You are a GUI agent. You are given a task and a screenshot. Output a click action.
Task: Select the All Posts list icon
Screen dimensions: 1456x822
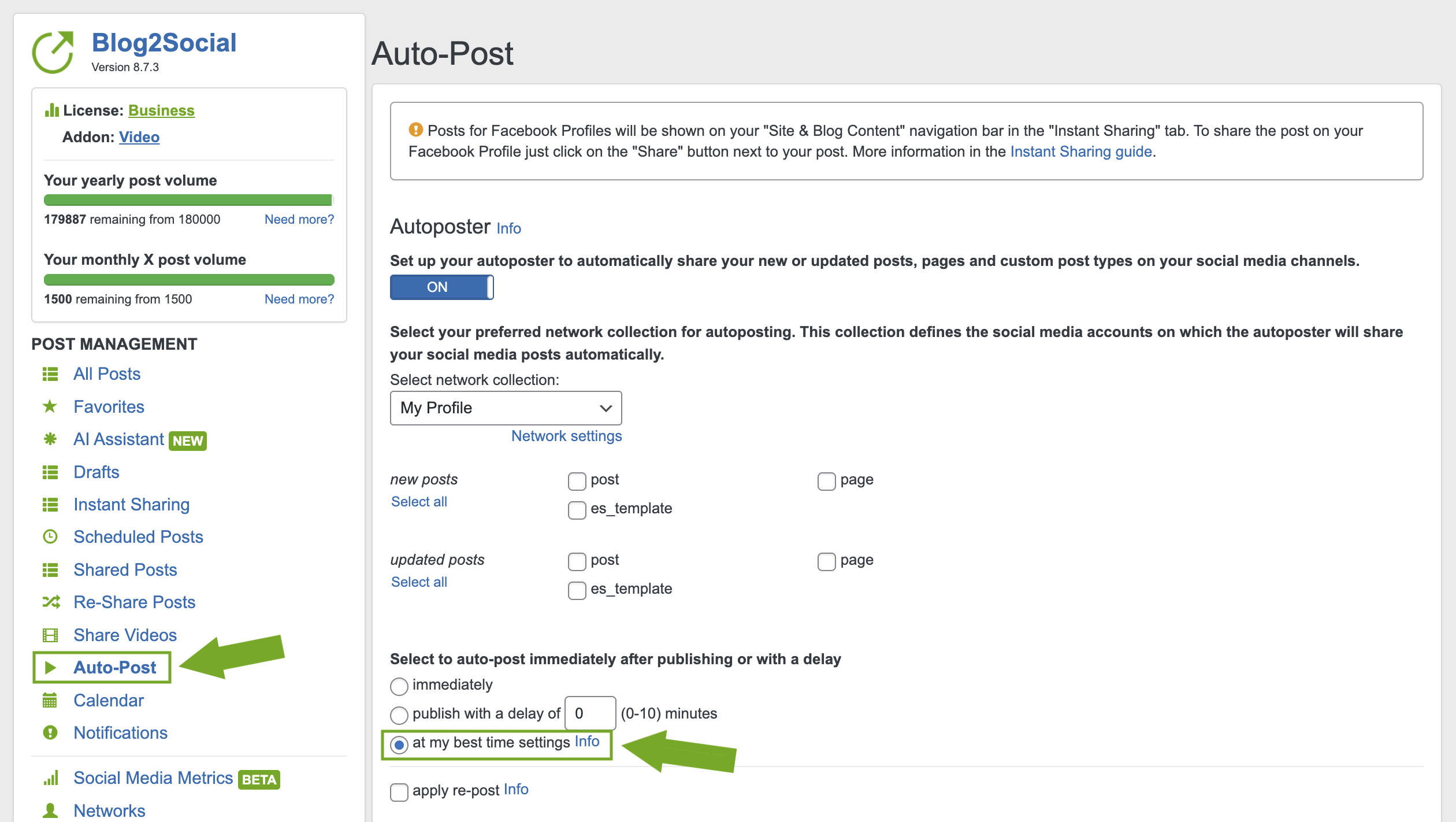[51, 374]
